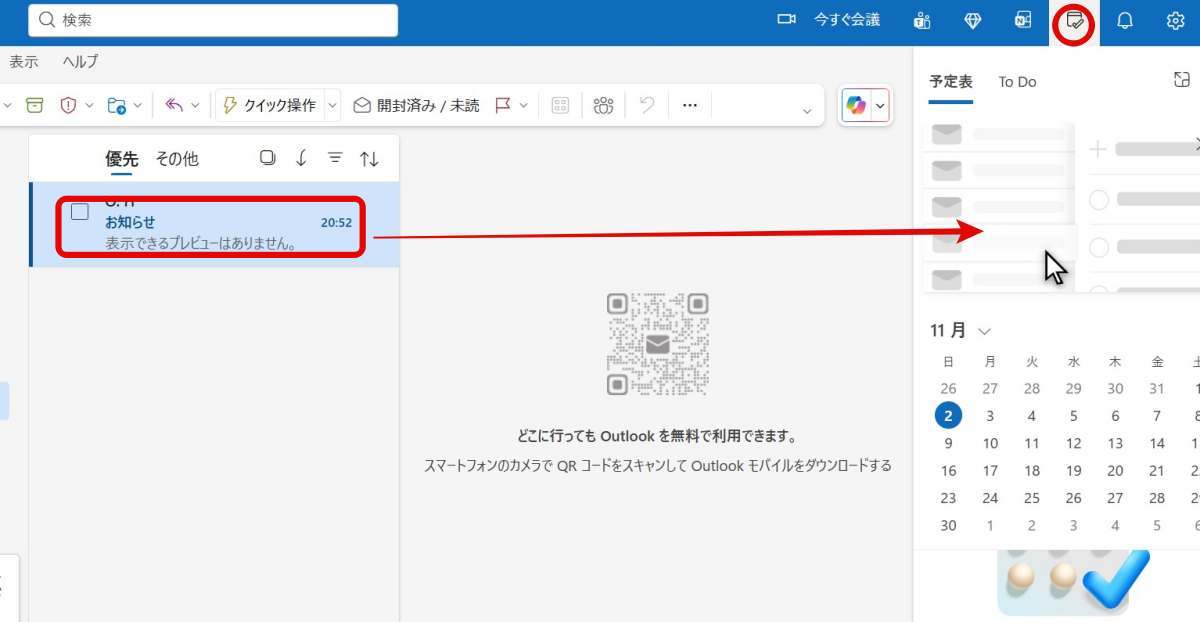
Task: Click the report spam shield icon
Action: coord(69,104)
